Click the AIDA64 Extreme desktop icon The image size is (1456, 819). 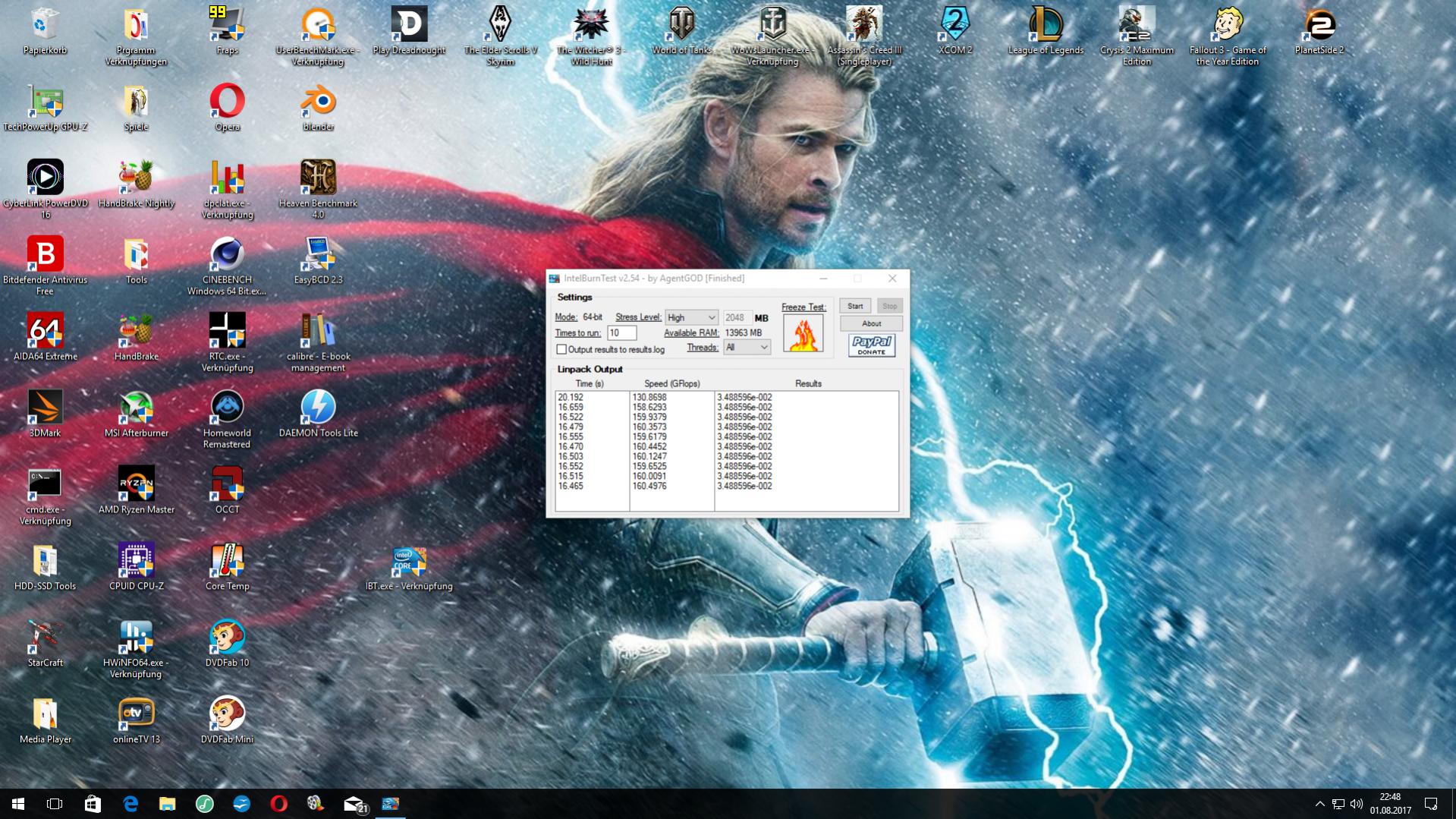[x=46, y=337]
